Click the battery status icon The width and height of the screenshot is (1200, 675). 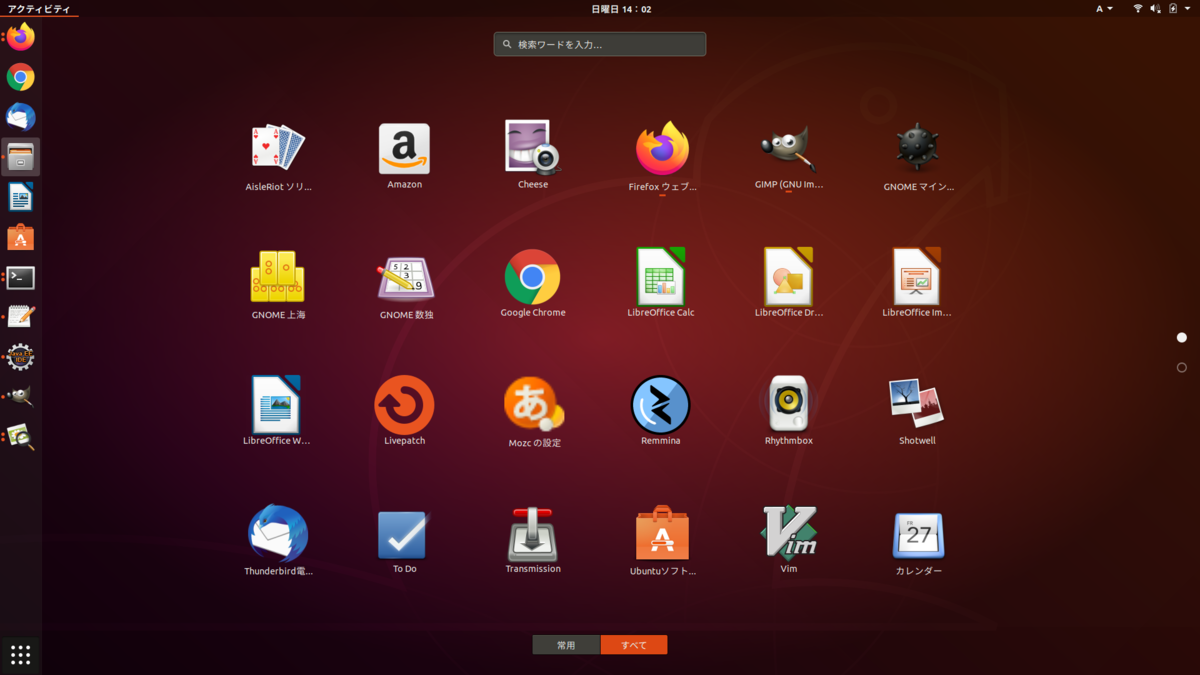1173,9
